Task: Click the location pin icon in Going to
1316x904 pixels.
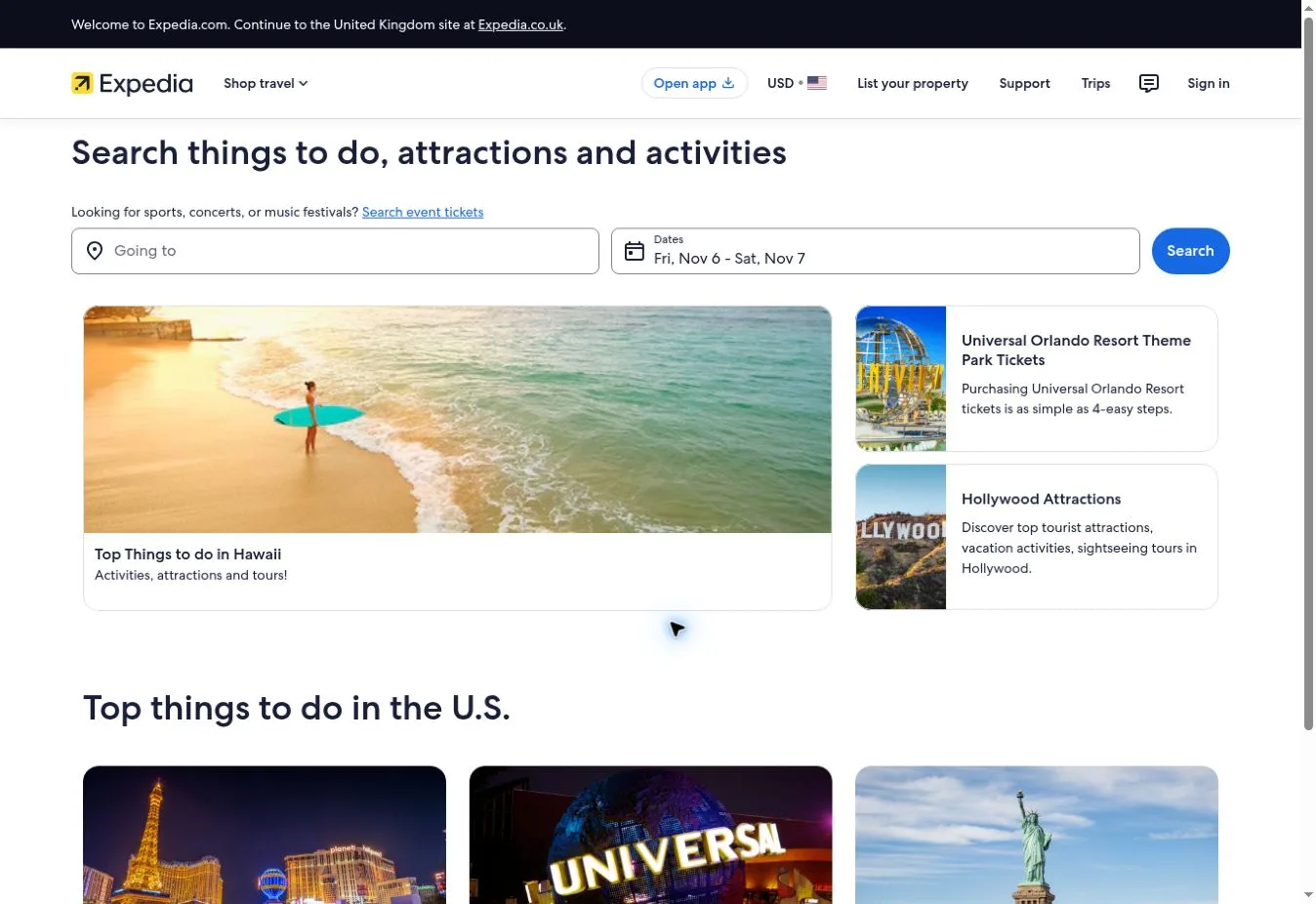Action: (x=95, y=251)
